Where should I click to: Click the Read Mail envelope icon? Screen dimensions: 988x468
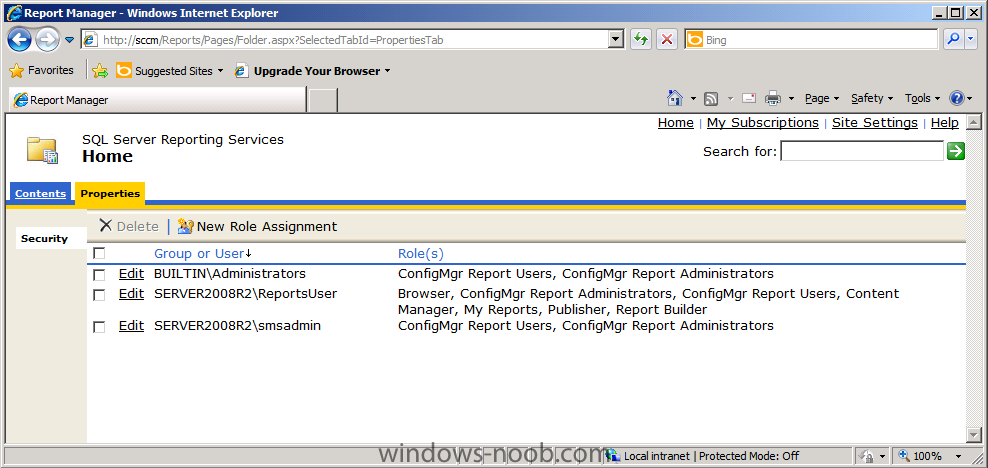point(749,98)
